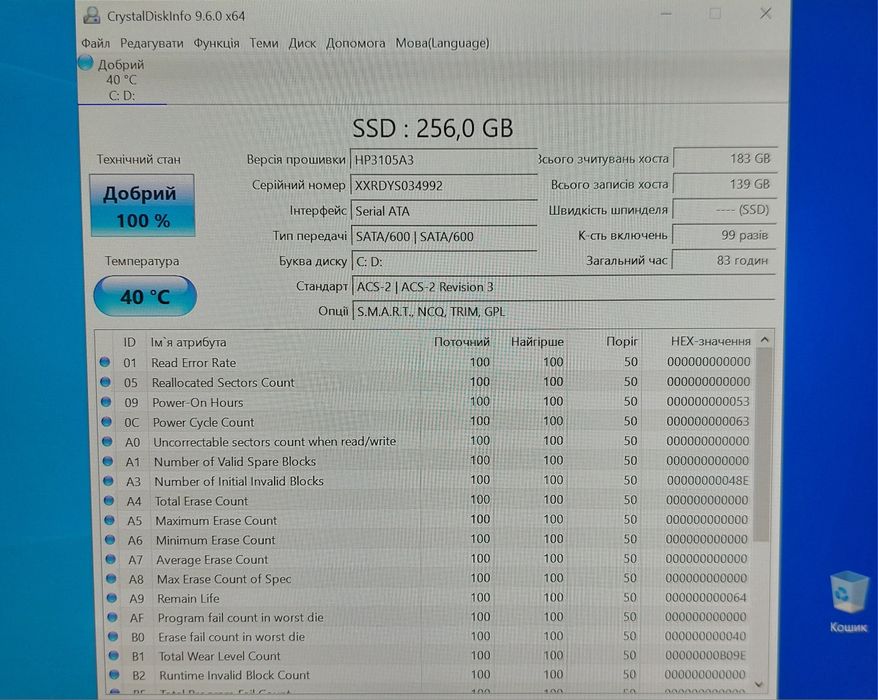878x700 pixels.
Task: Click the HEX-значення column header
Action: coord(710,341)
